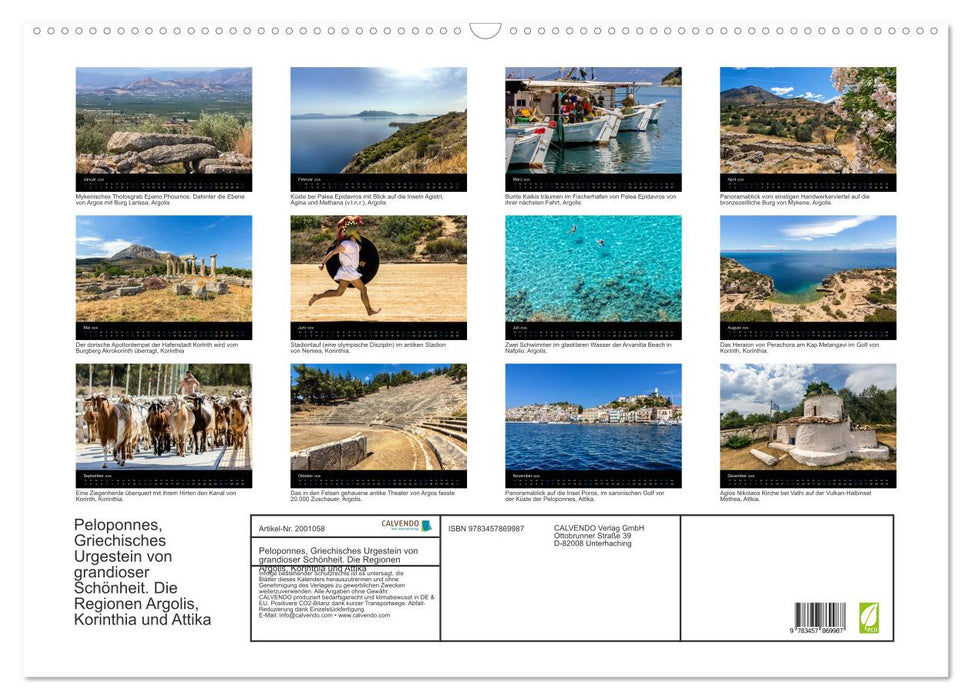Click the large Peloponnes calendar title

143,572
